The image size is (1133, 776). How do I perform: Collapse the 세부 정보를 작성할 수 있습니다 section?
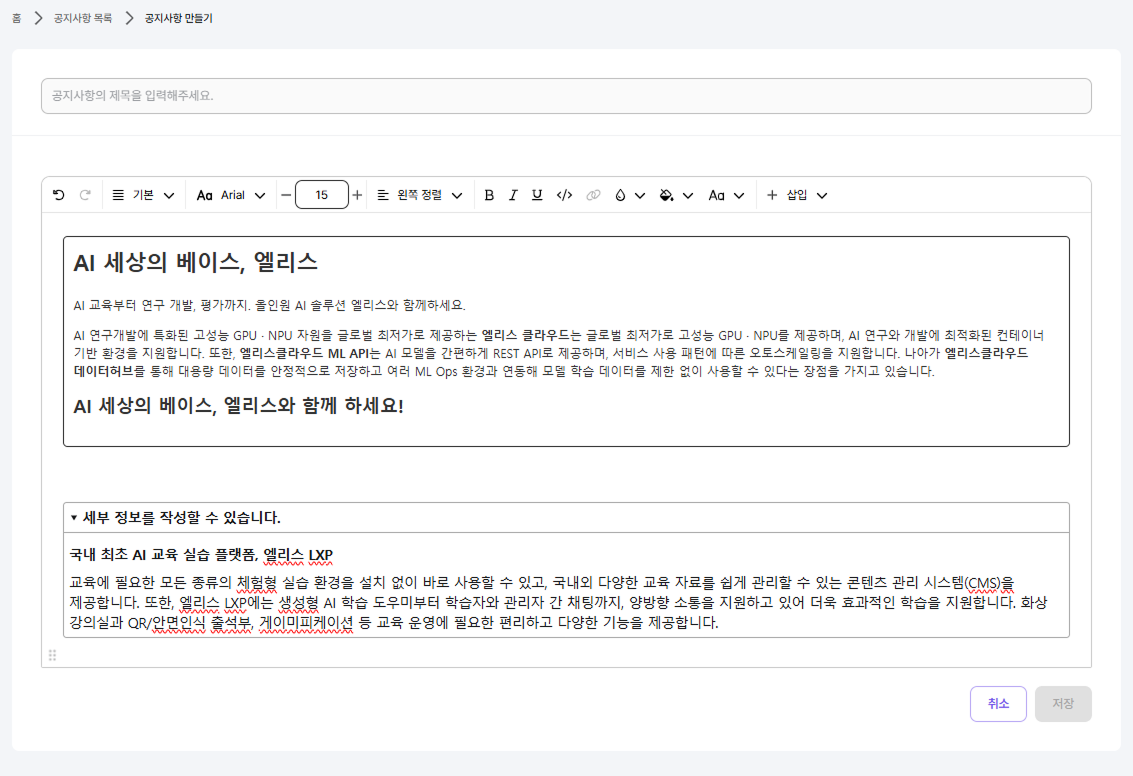(74, 517)
